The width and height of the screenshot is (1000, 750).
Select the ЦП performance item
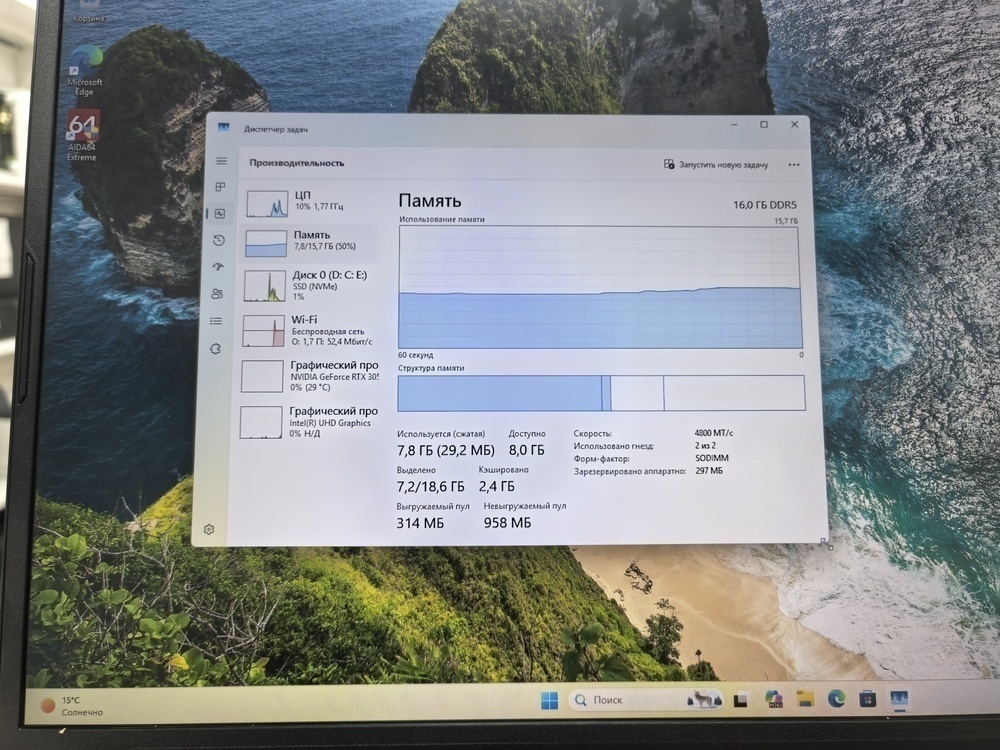coord(310,202)
